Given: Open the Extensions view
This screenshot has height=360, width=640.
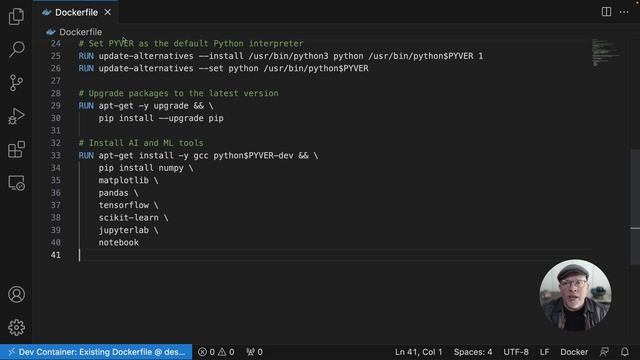Looking at the screenshot, I should tap(16, 149).
